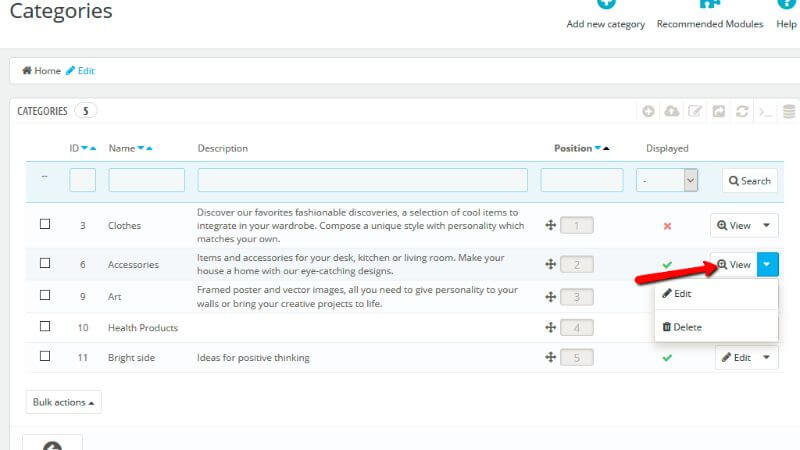800x450 pixels.
Task: Open Recommended Modules puzzle icon
Action: [x=710, y=4]
